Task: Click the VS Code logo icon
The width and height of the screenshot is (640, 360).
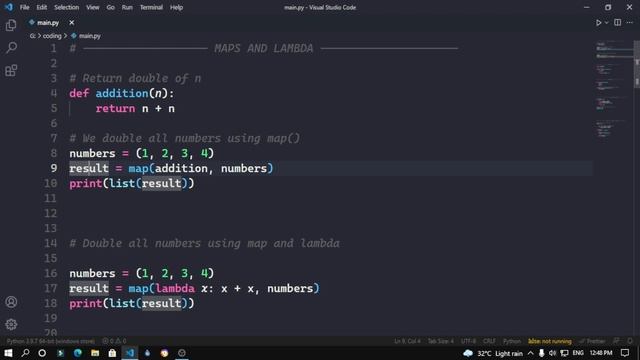Action: pos(9,7)
